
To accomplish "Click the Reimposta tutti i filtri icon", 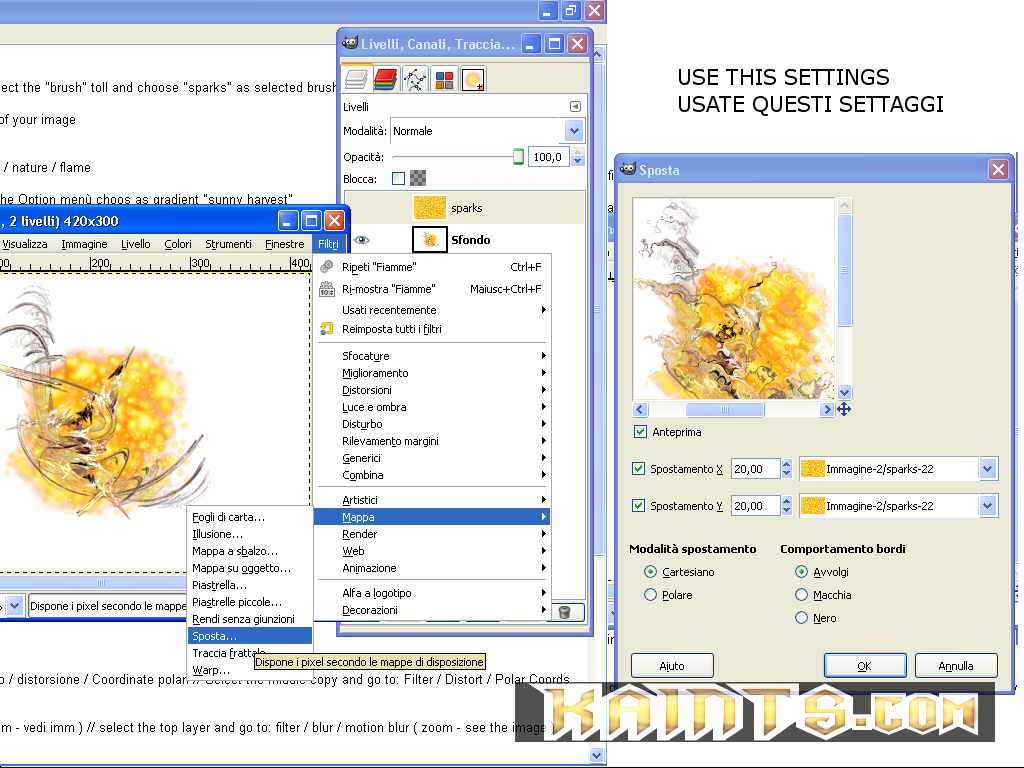I will pos(327,328).
